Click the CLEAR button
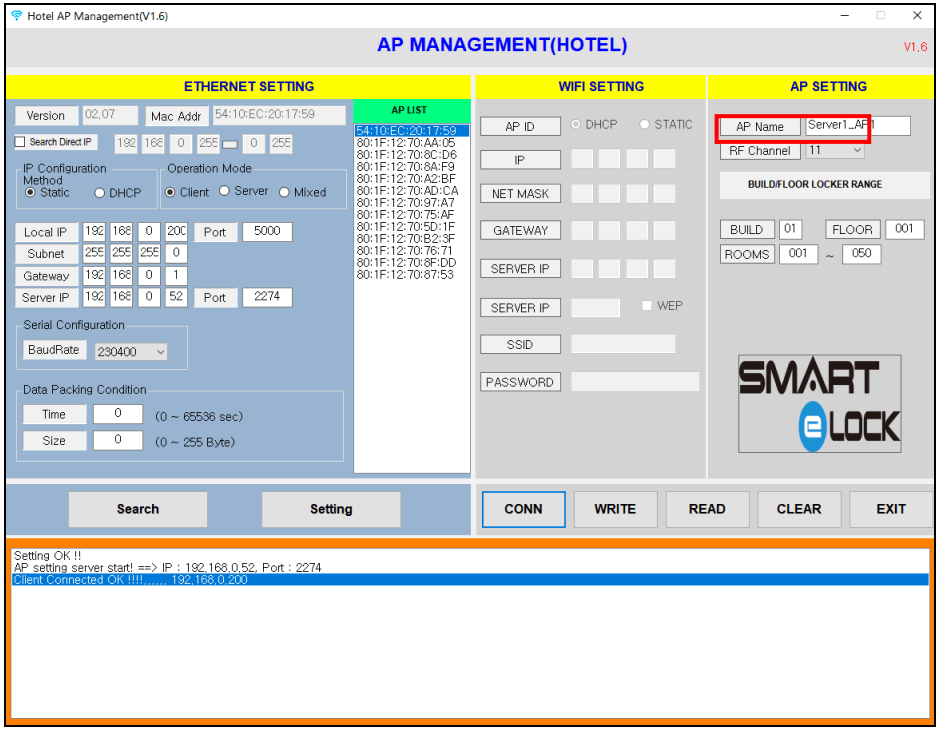The image size is (940, 731). pos(798,509)
